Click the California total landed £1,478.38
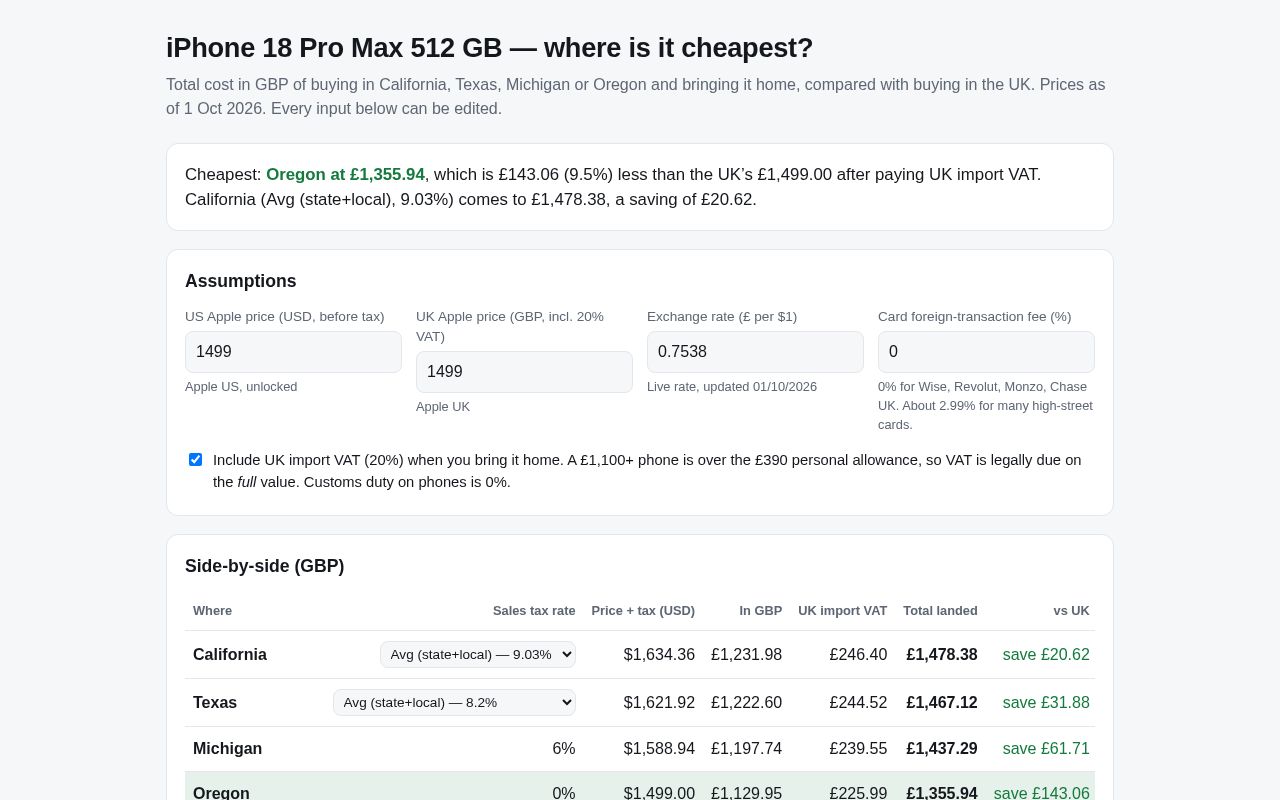 point(942,655)
